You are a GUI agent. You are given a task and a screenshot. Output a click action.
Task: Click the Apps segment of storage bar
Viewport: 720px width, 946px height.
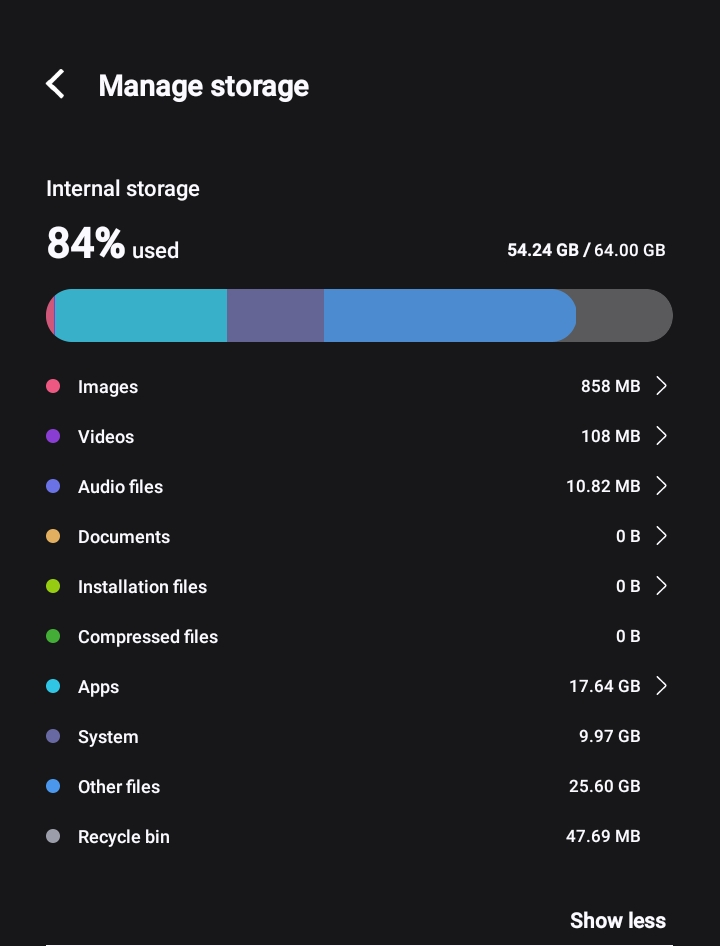click(141, 316)
